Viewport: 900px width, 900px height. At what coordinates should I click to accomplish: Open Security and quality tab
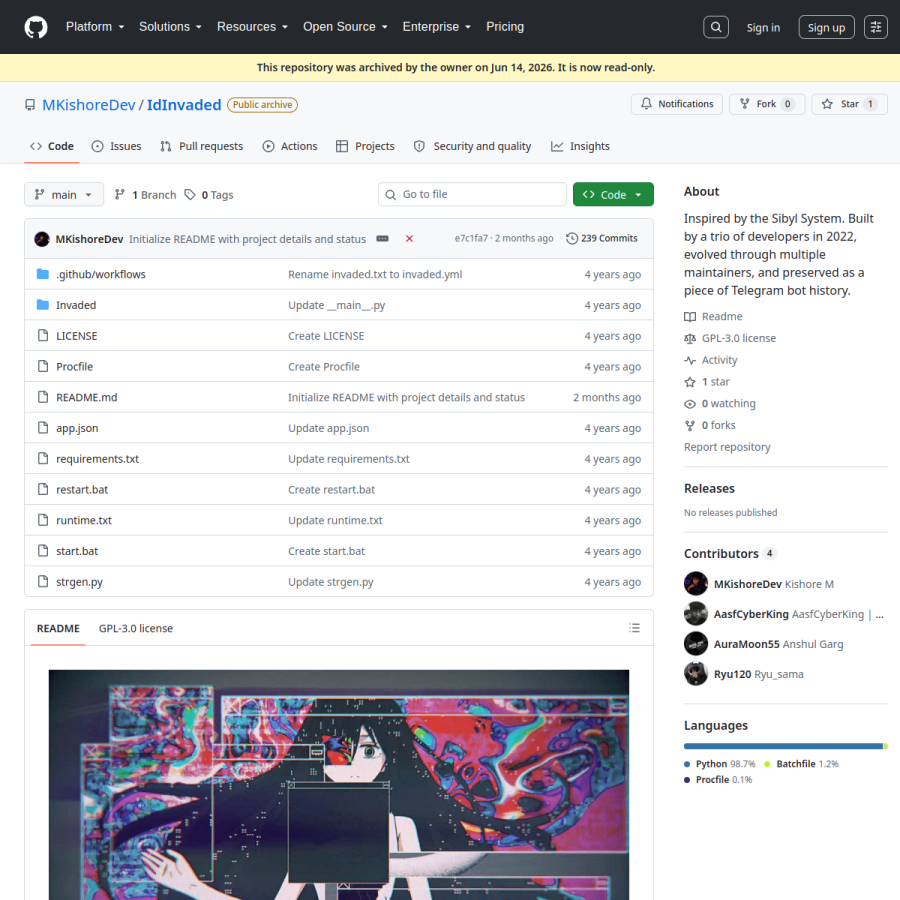point(472,146)
